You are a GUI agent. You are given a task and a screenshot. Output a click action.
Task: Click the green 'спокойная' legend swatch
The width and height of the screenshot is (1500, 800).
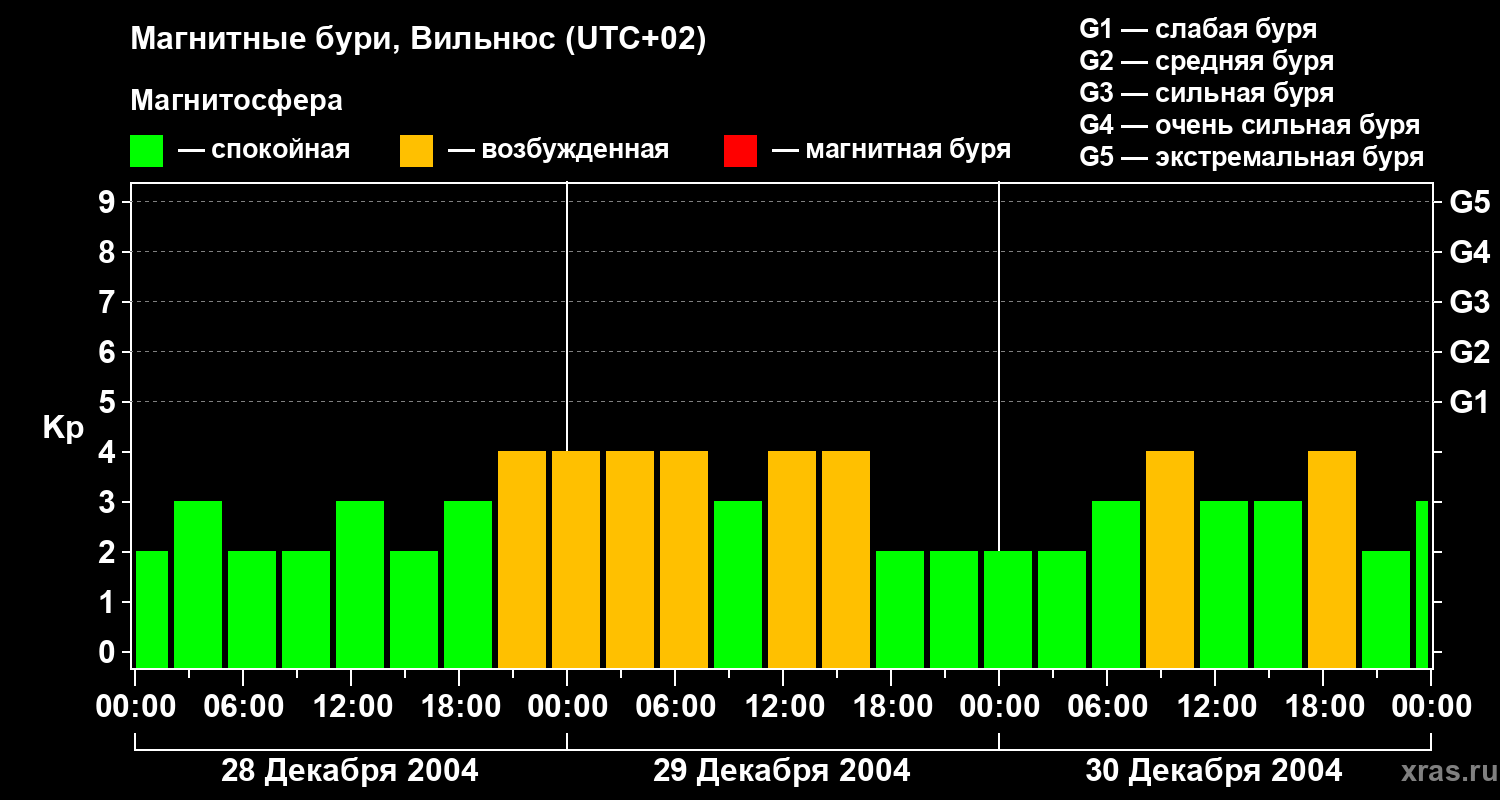coord(146,151)
